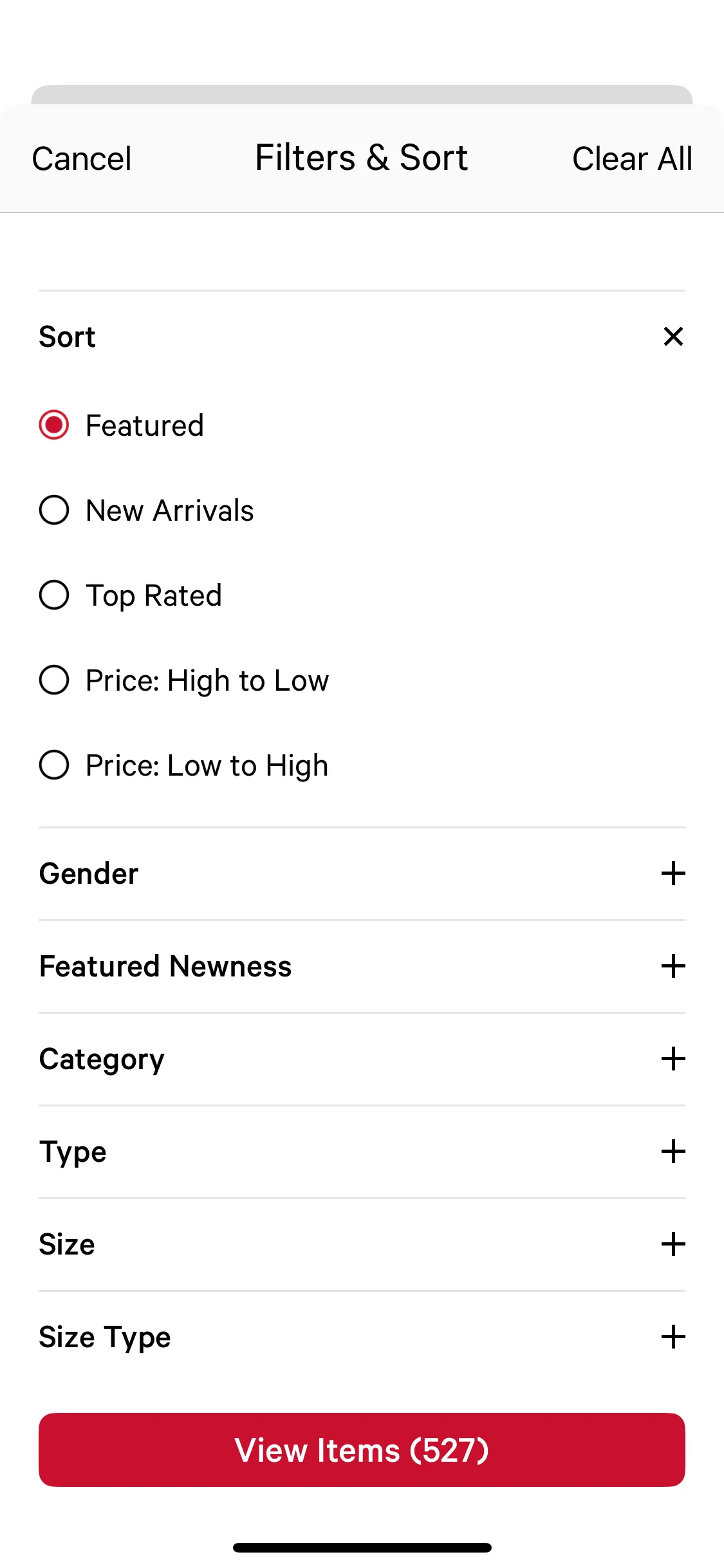Expand Size filter plus icon

tap(673, 1244)
